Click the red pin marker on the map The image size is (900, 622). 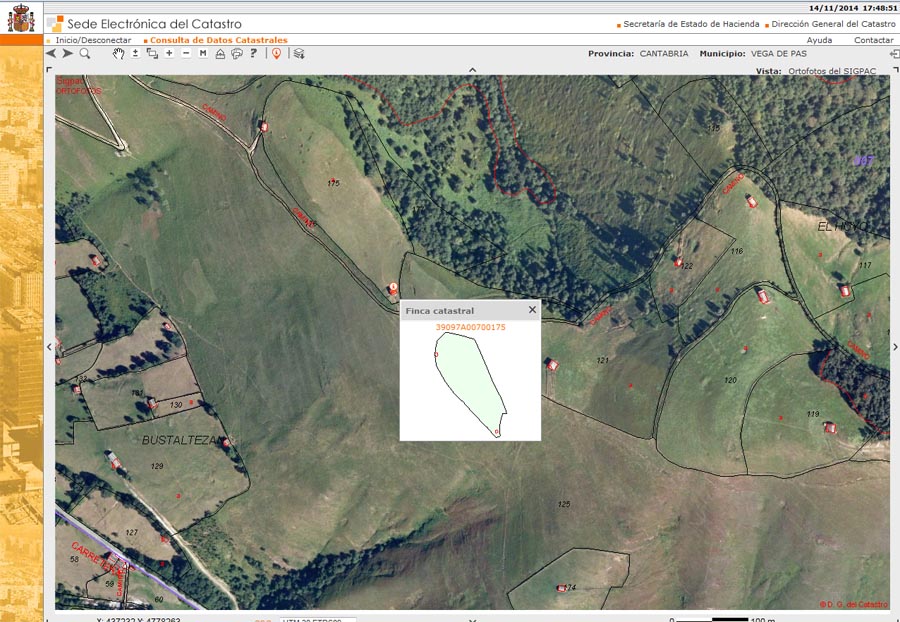[x=393, y=286]
